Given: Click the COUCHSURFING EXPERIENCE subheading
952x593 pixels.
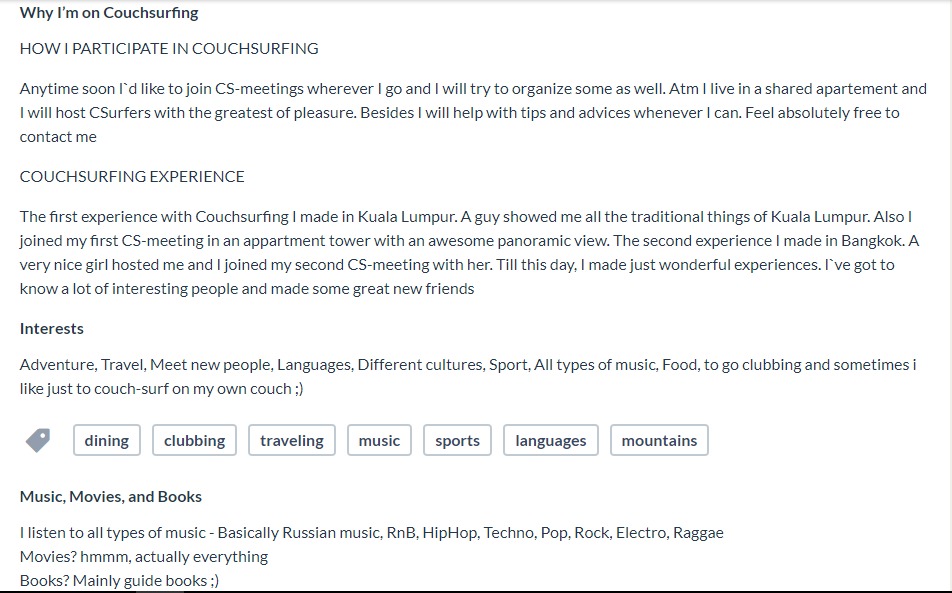Looking at the screenshot, I should pyautogui.click(x=132, y=177).
